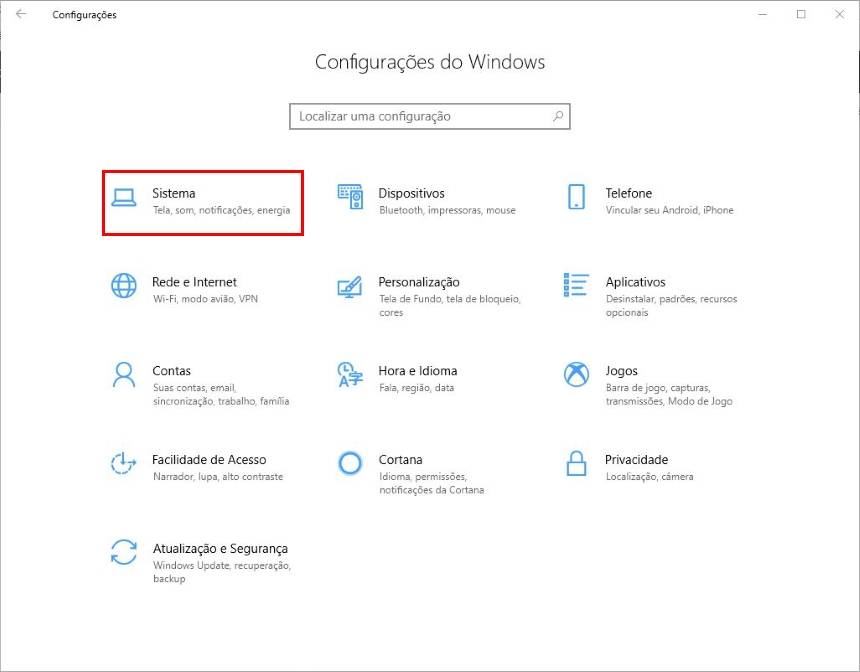Click the Aplicativos list icon

576,285
